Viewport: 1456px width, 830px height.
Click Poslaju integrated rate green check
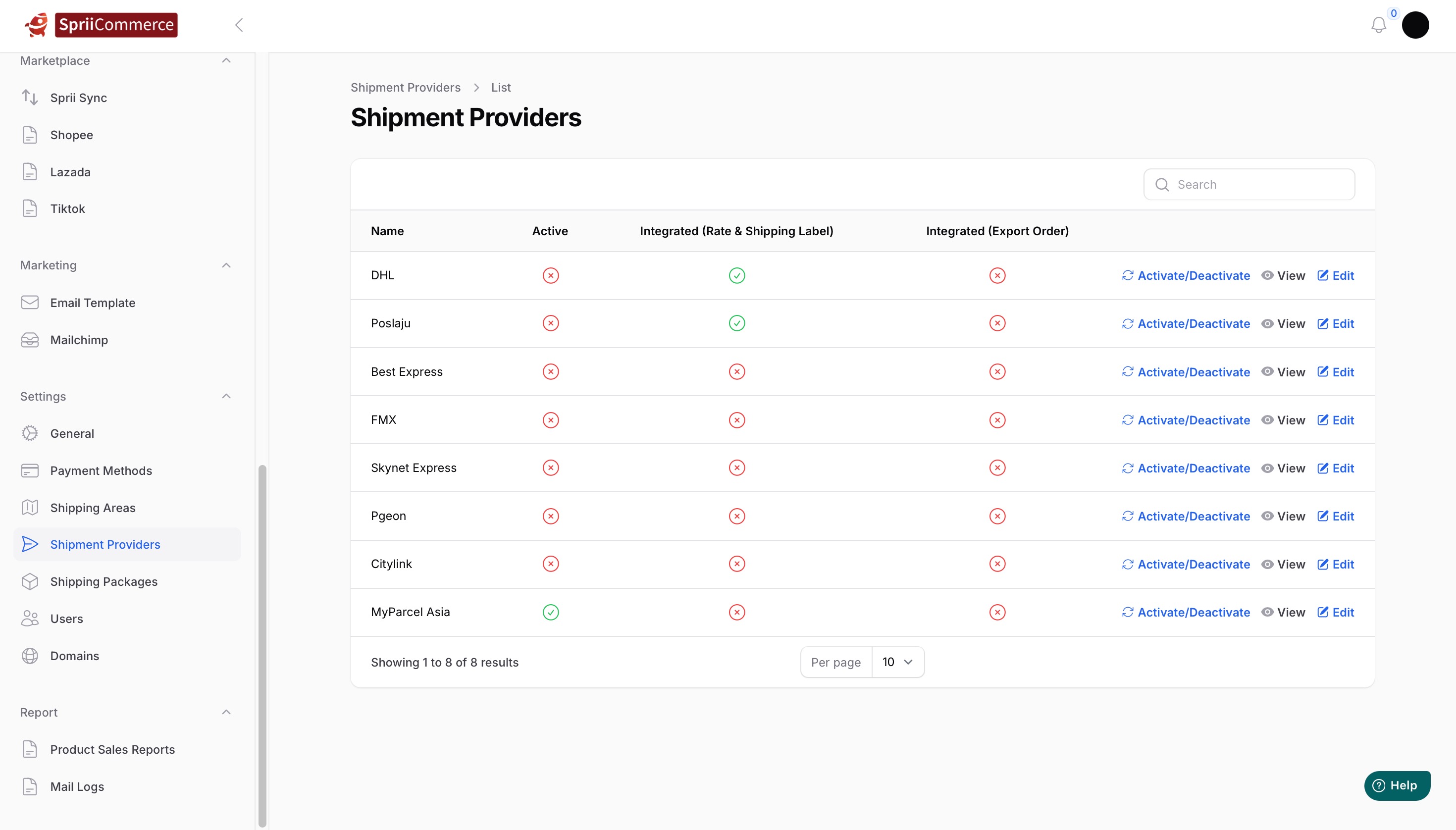click(x=736, y=323)
